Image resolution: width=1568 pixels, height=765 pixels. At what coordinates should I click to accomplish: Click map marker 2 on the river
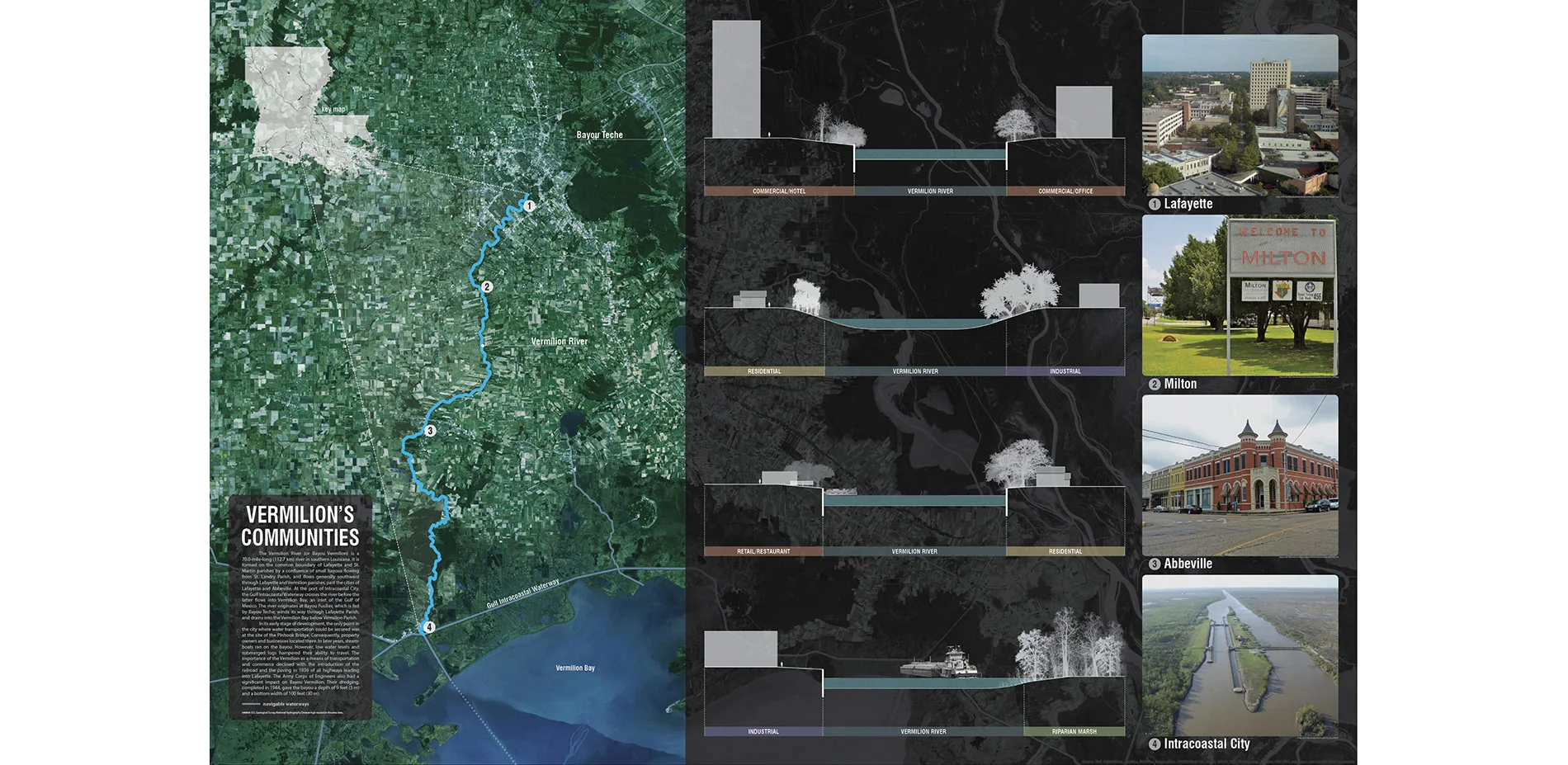487,287
